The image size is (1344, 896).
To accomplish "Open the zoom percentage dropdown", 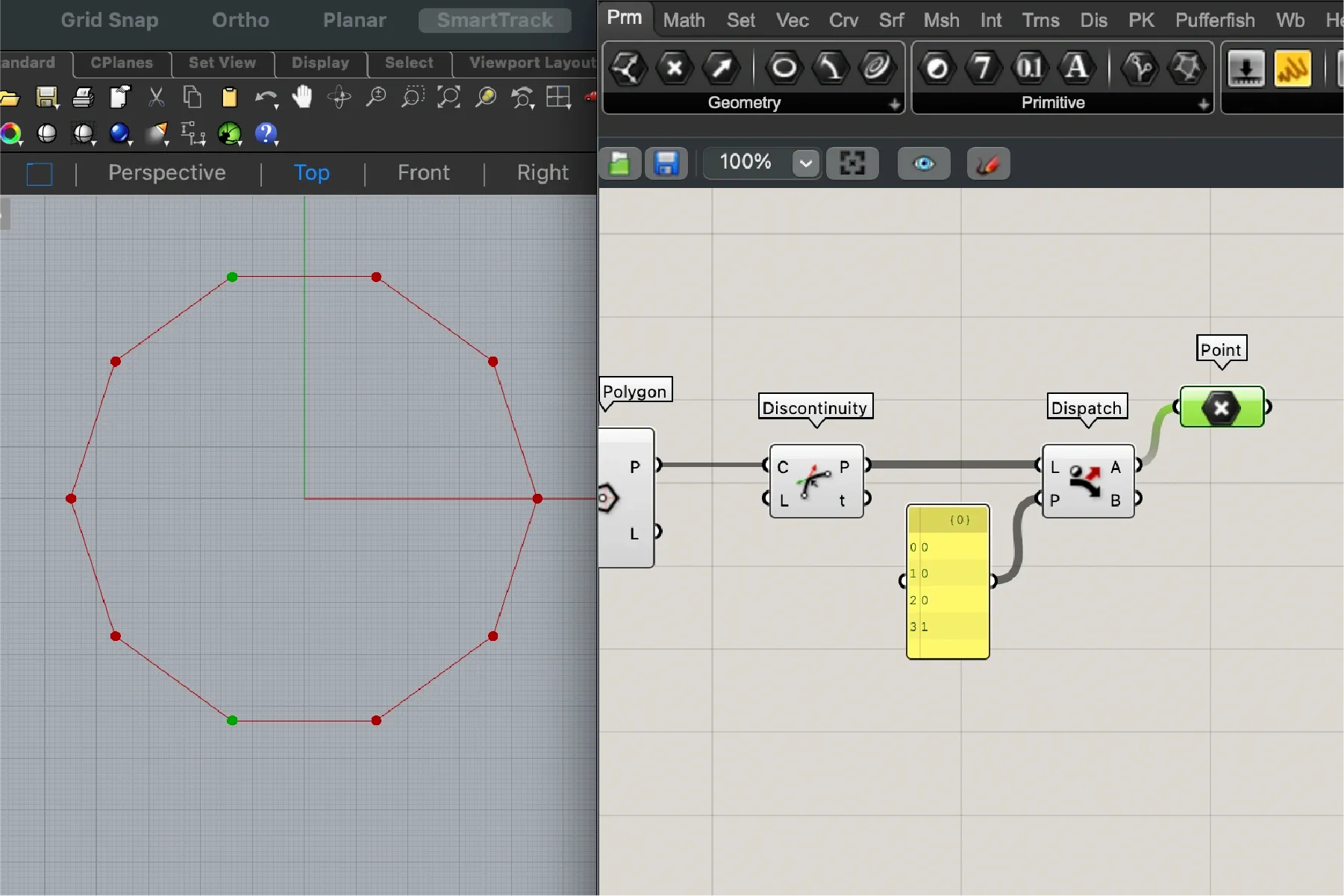I will (804, 163).
